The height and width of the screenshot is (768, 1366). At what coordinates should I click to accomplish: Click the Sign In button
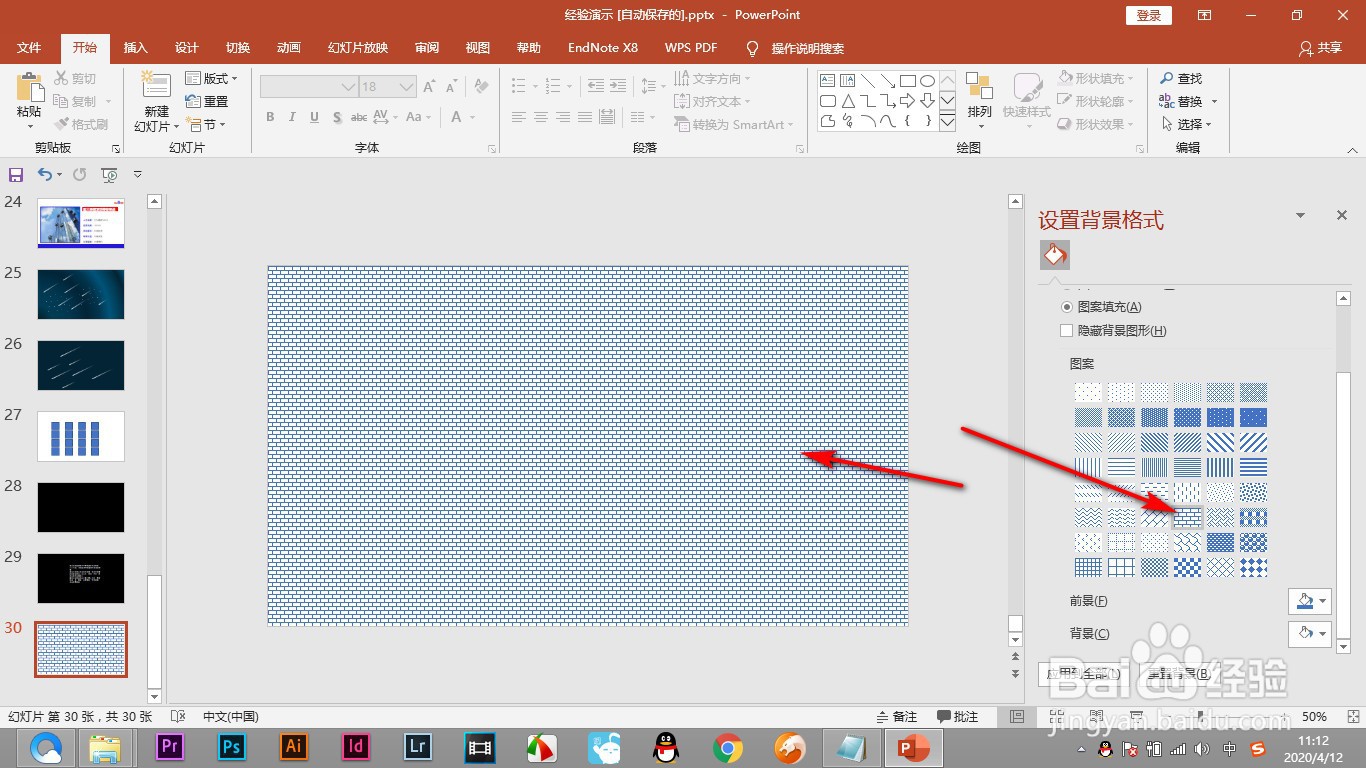[x=1149, y=15]
